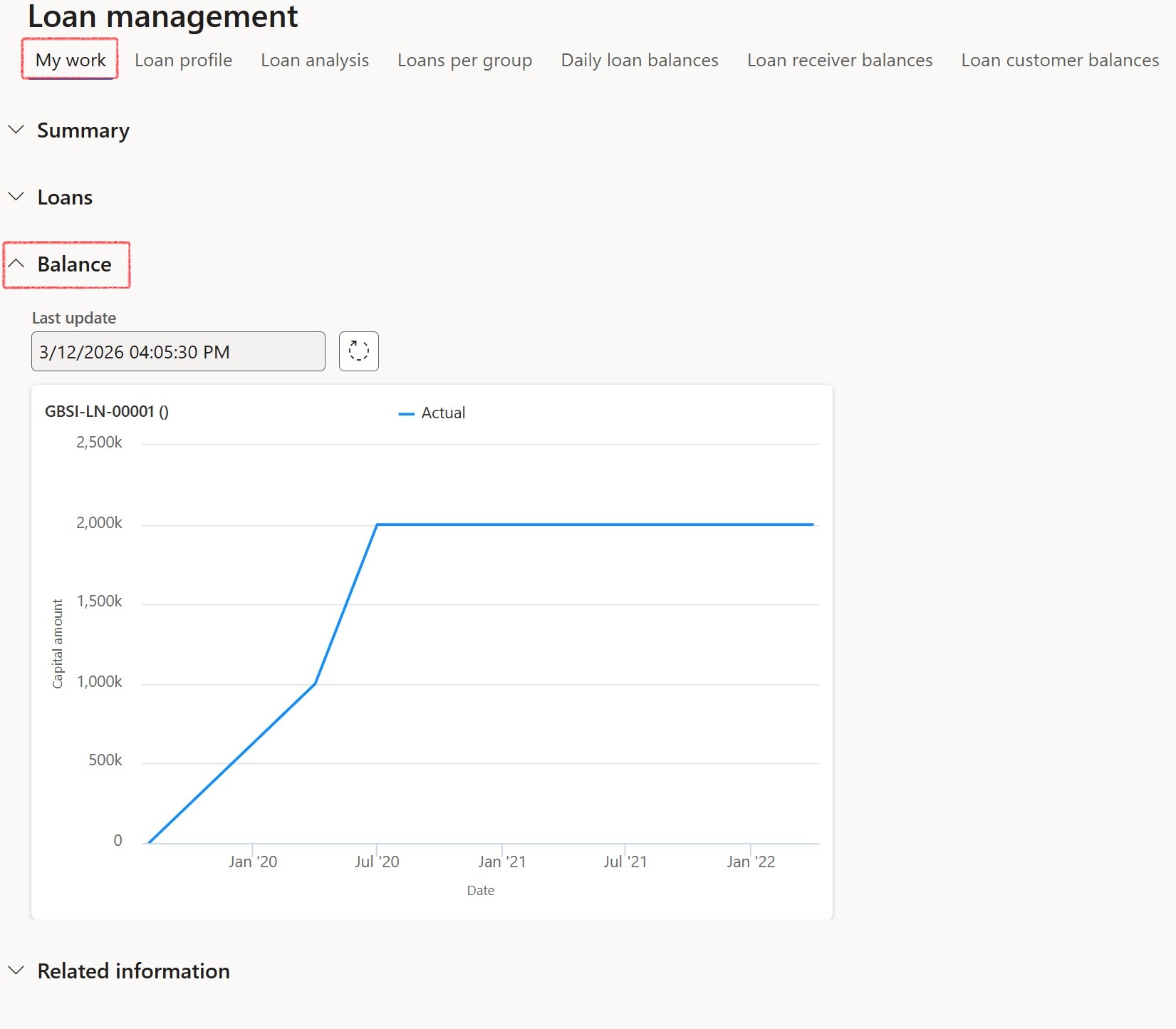Open the Daily loan balances tab
The height and width of the screenshot is (1029, 1176).
[x=639, y=60]
